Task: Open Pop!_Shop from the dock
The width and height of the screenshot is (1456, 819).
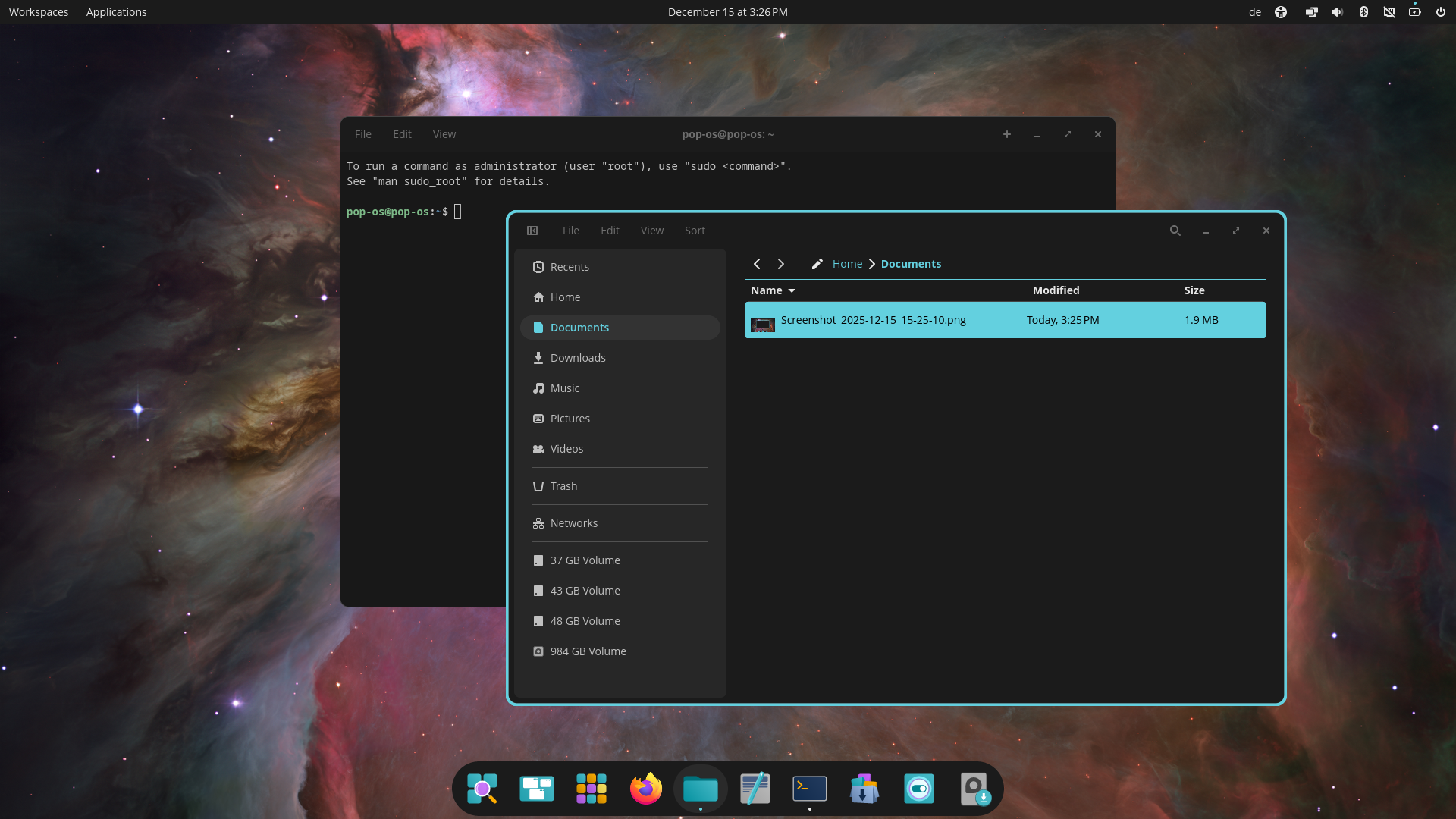Action: tap(864, 789)
